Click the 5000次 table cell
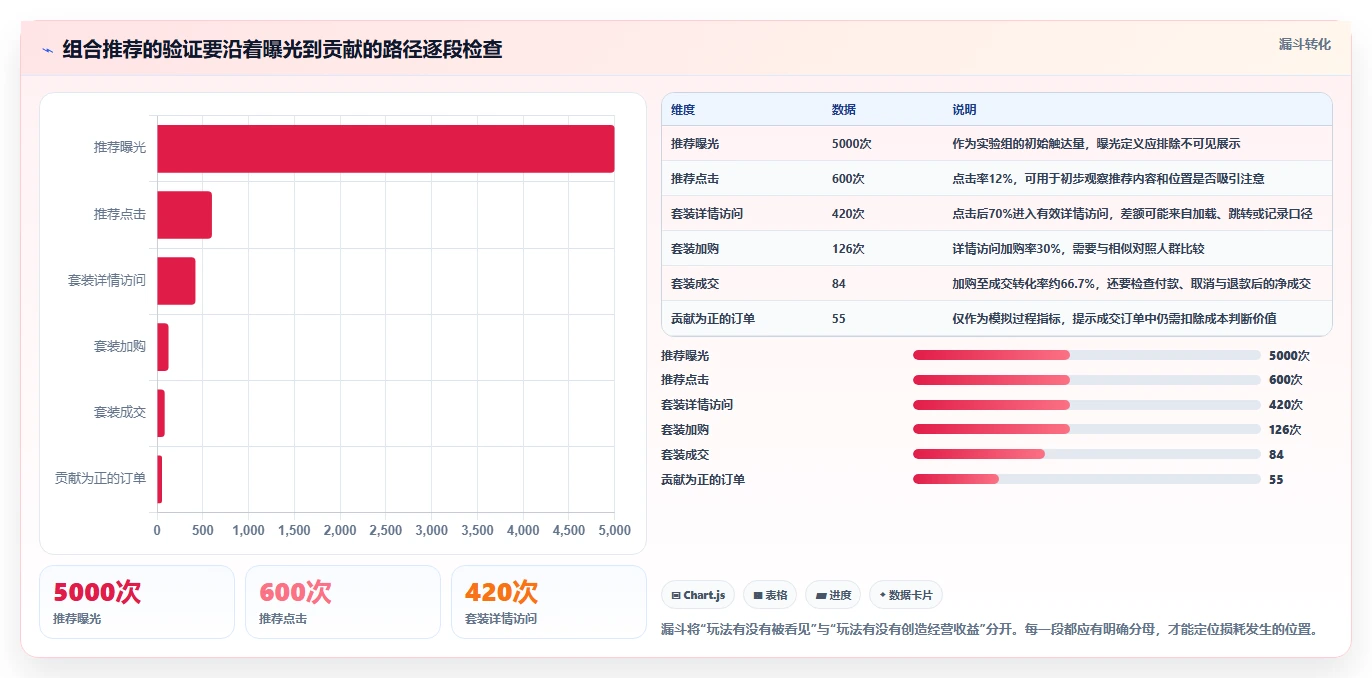 (x=883, y=144)
